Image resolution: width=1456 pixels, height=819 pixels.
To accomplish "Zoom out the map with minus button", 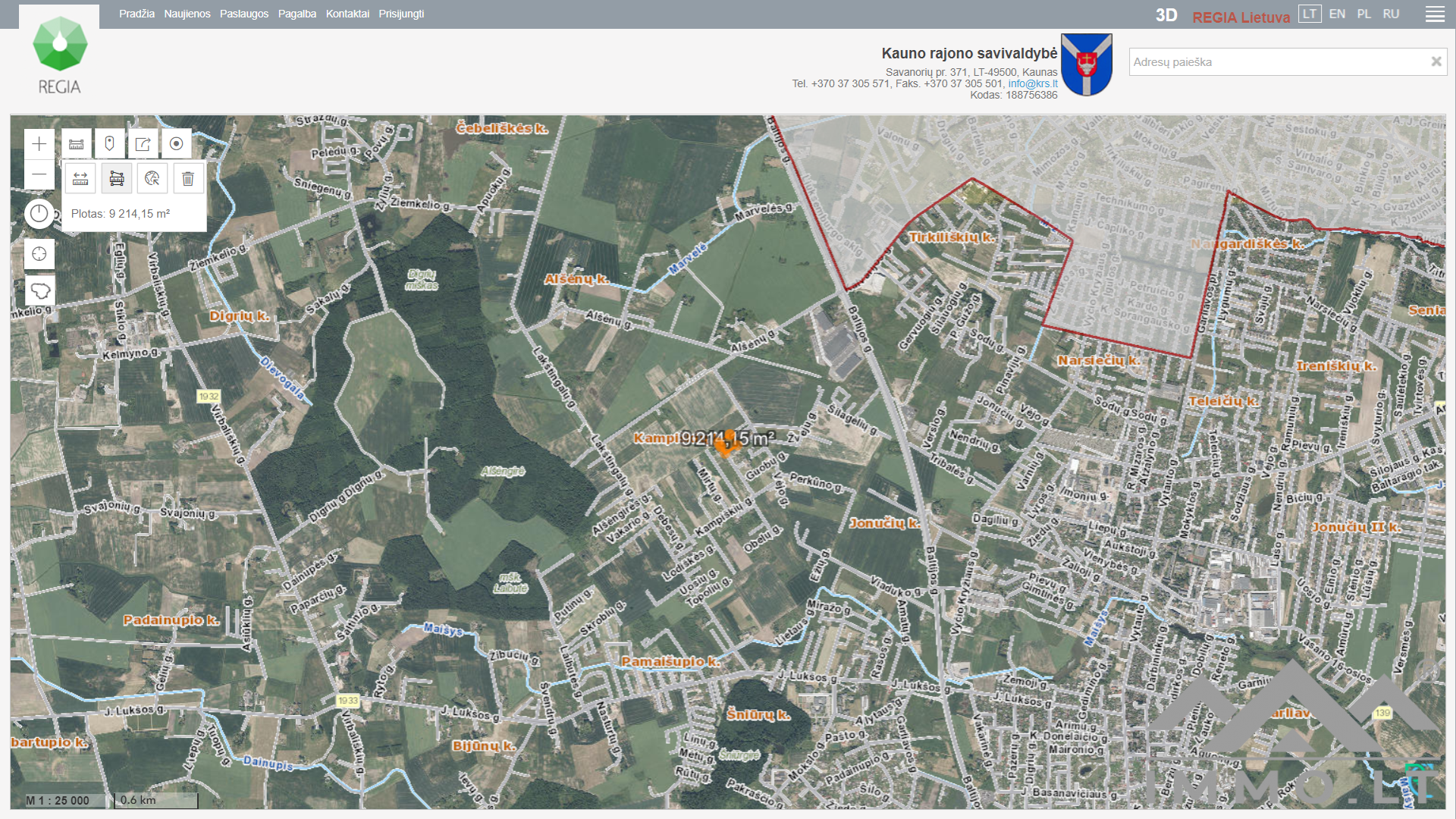I will pyautogui.click(x=39, y=174).
